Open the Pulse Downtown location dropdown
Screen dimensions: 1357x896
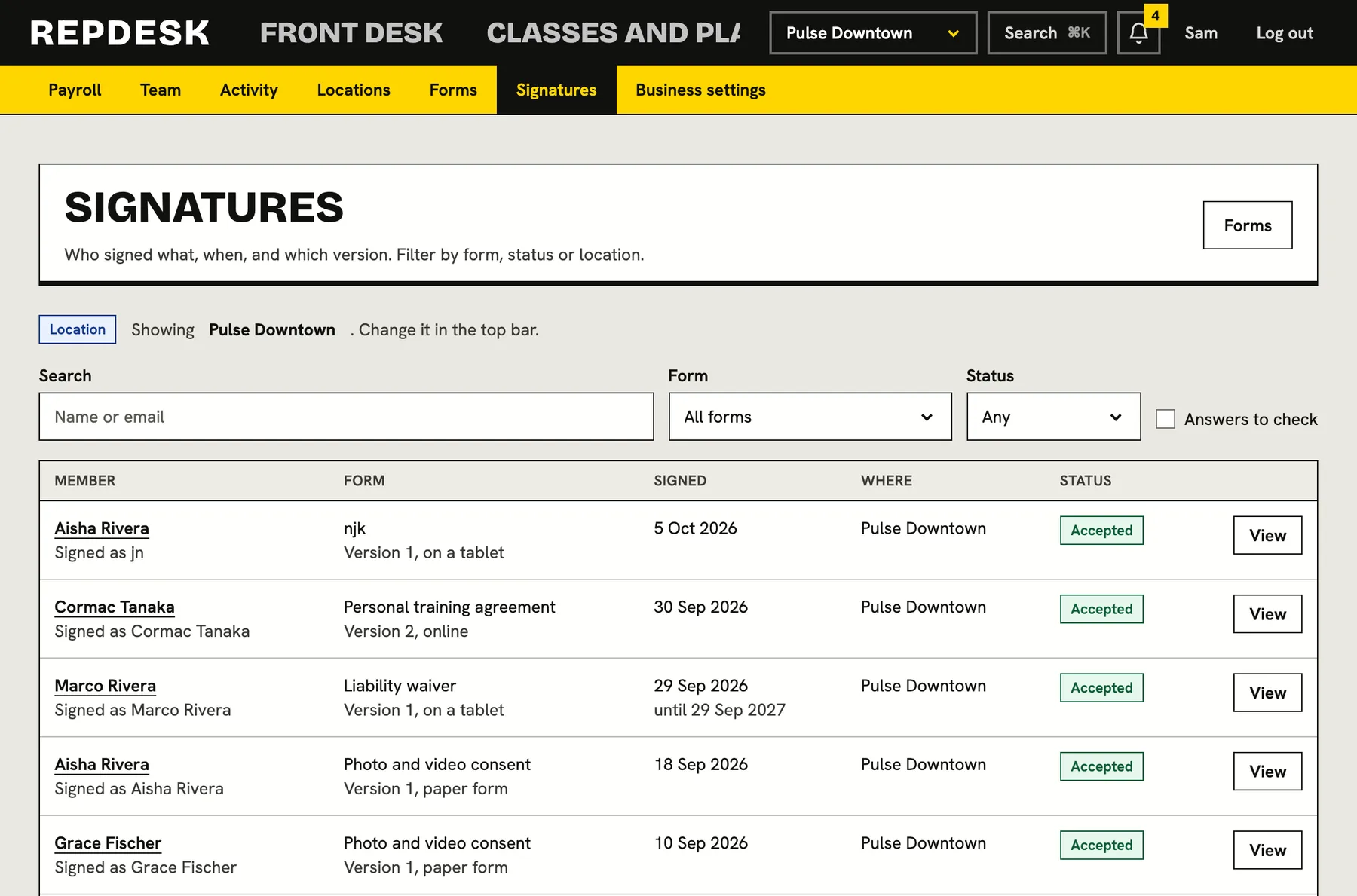tap(873, 33)
